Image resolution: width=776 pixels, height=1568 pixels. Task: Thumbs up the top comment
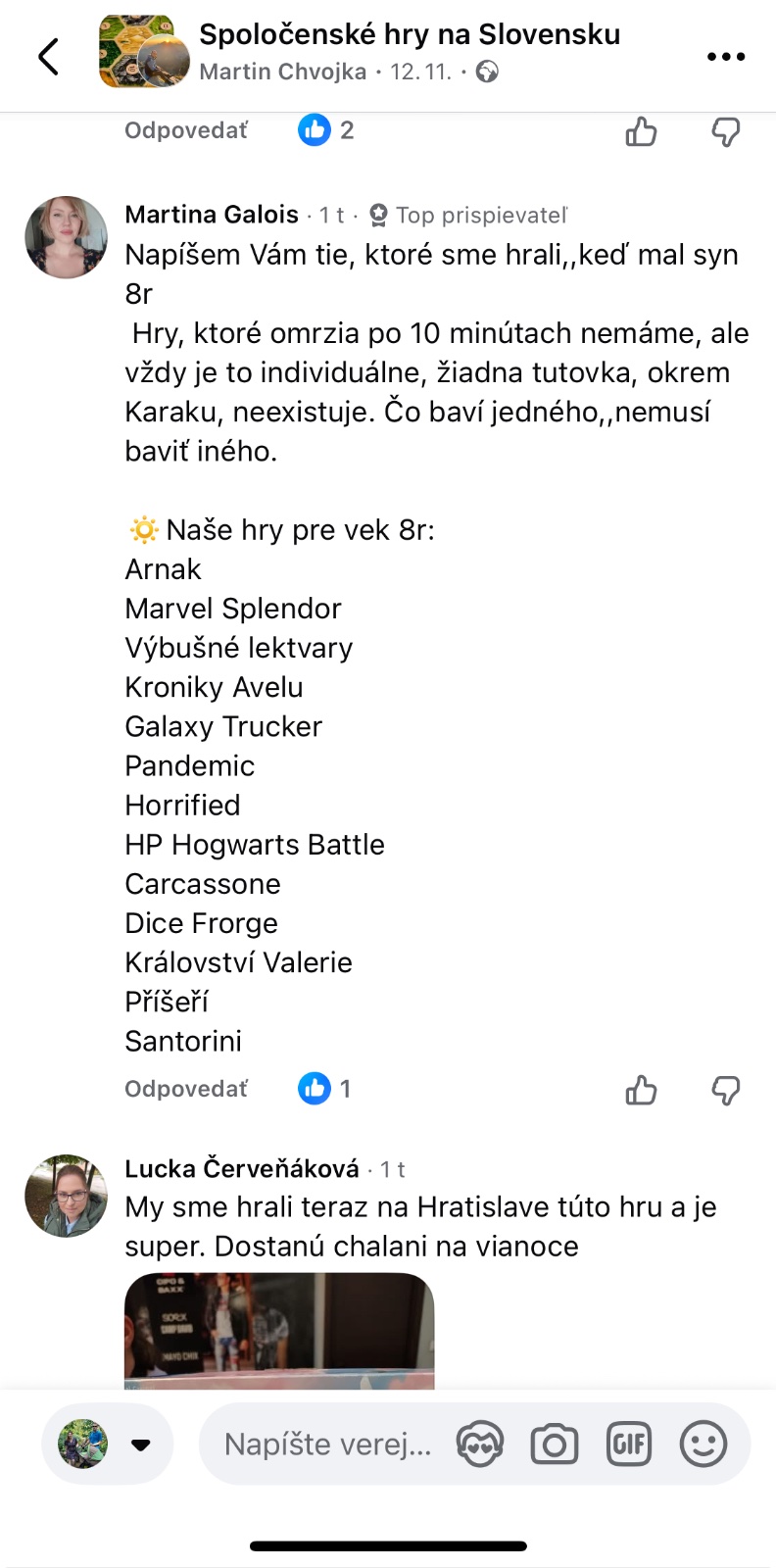point(642,131)
